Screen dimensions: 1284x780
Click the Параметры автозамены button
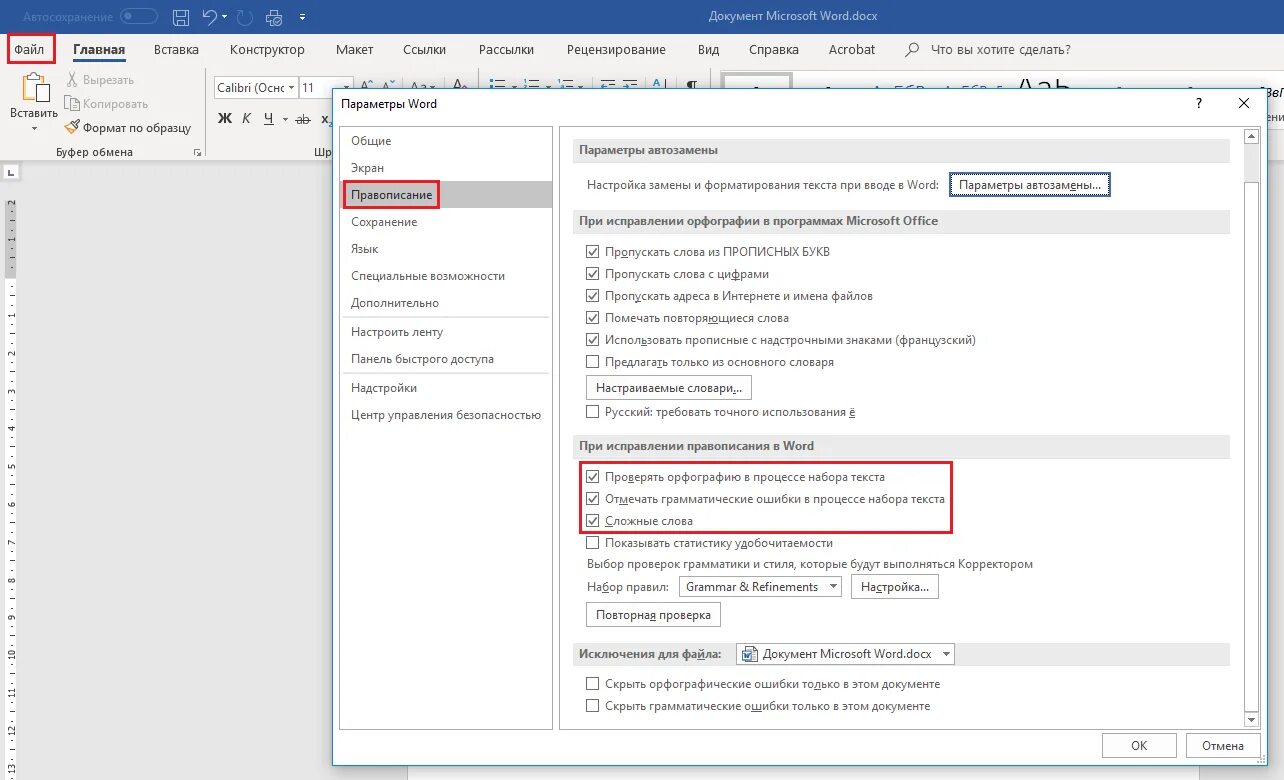pyautogui.click(x=1029, y=185)
